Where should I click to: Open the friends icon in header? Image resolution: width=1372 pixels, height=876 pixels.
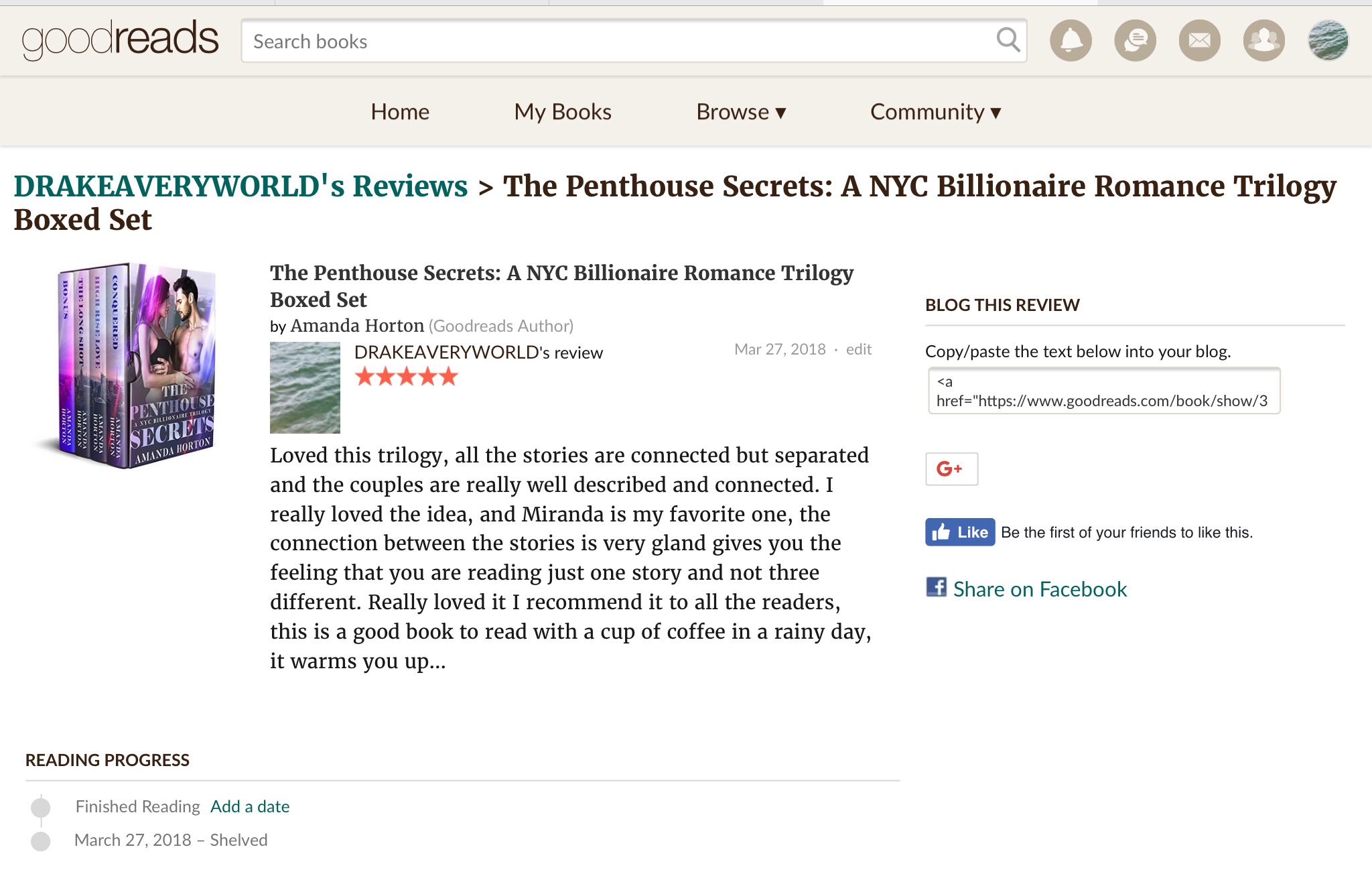coord(1263,41)
